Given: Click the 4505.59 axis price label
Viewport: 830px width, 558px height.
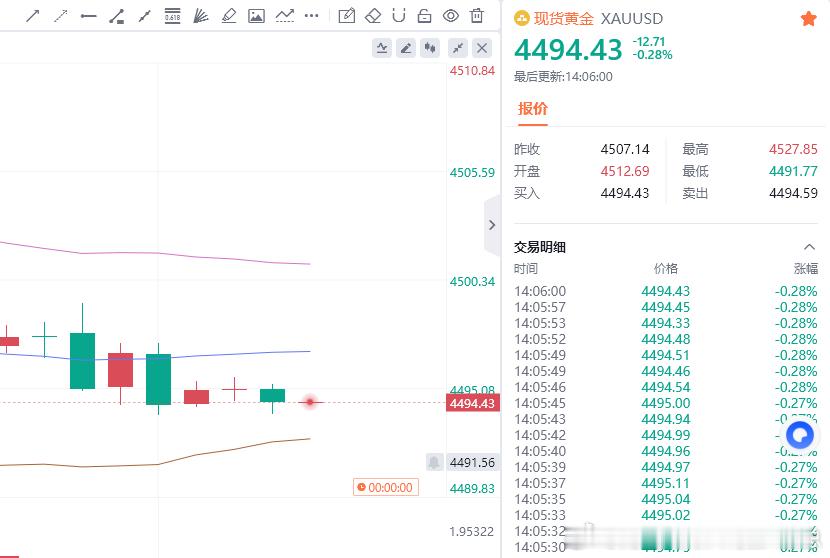Looking at the screenshot, I should pos(472,173).
